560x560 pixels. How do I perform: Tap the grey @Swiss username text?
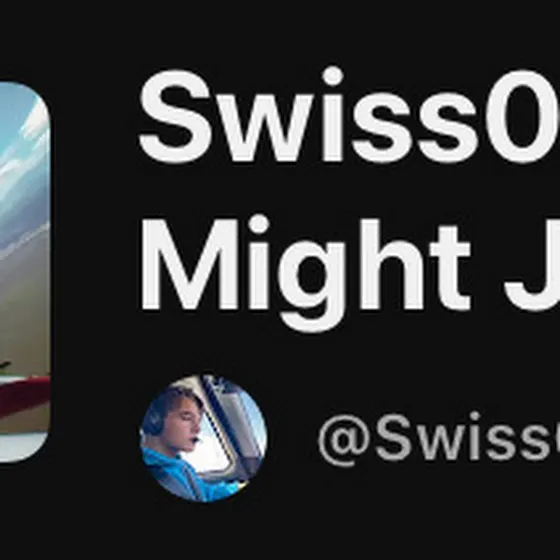(x=439, y=439)
